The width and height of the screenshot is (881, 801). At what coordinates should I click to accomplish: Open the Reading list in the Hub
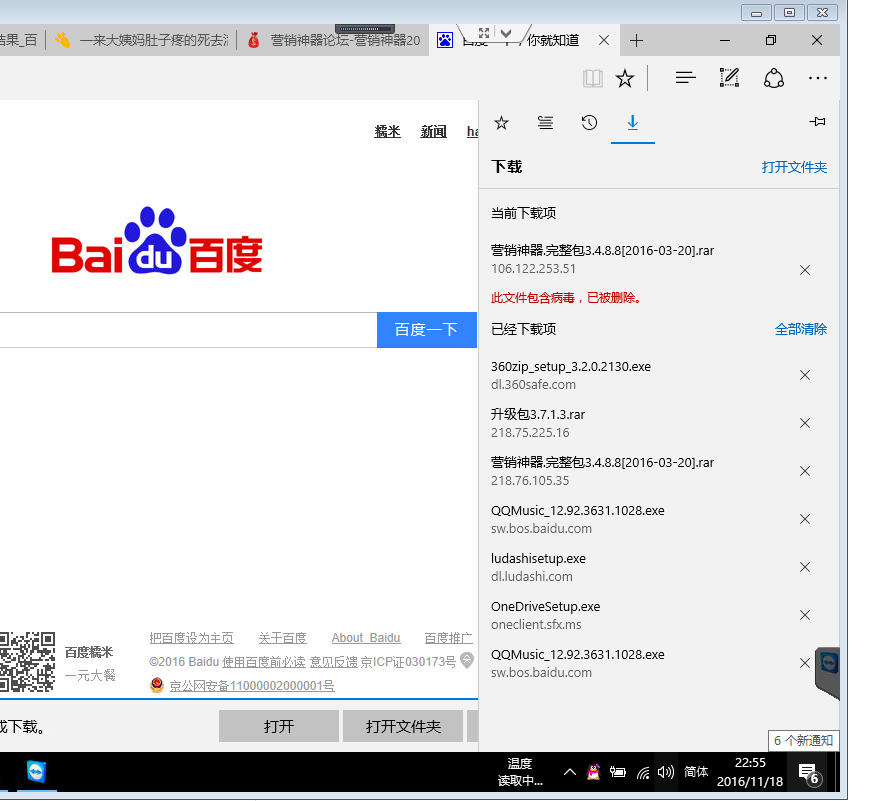pyautogui.click(x=544, y=122)
